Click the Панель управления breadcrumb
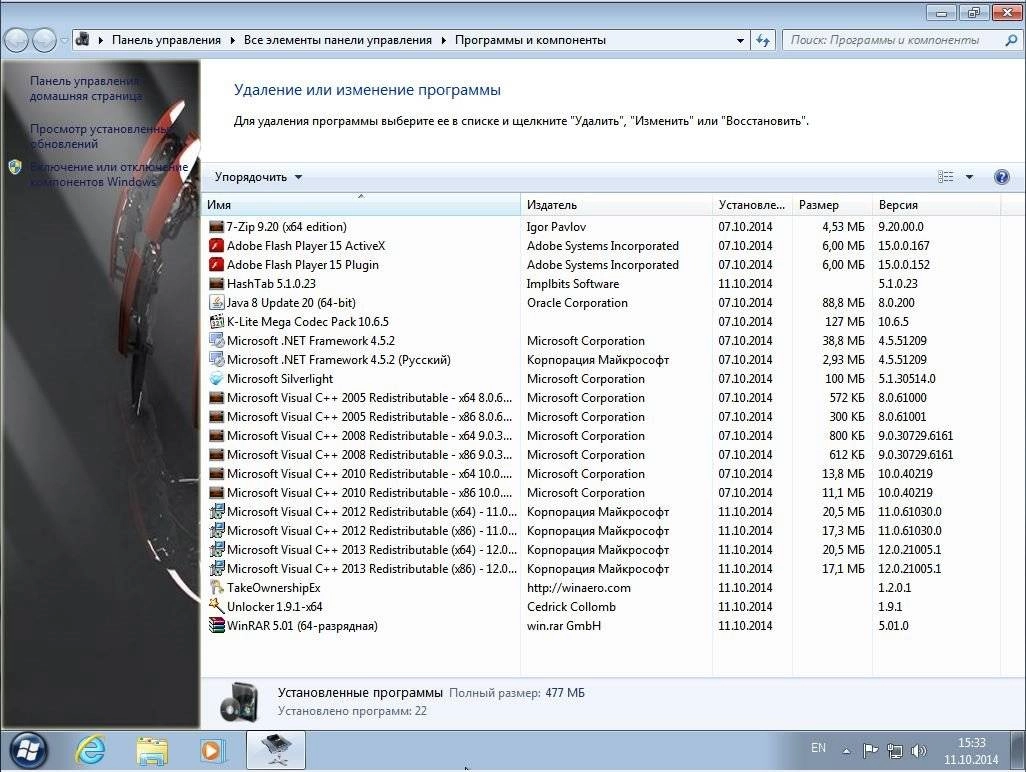 coord(166,41)
